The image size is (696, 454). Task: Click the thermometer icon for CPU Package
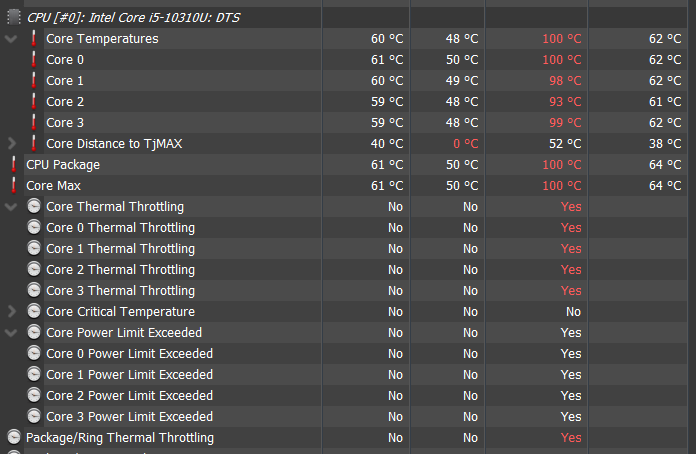click(x=14, y=165)
